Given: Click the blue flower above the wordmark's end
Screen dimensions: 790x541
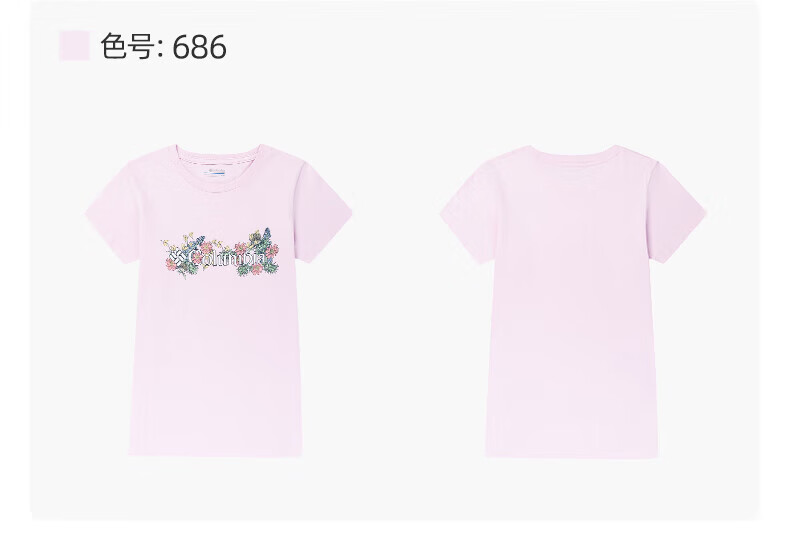Looking at the screenshot, I should click(x=266, y=235).
